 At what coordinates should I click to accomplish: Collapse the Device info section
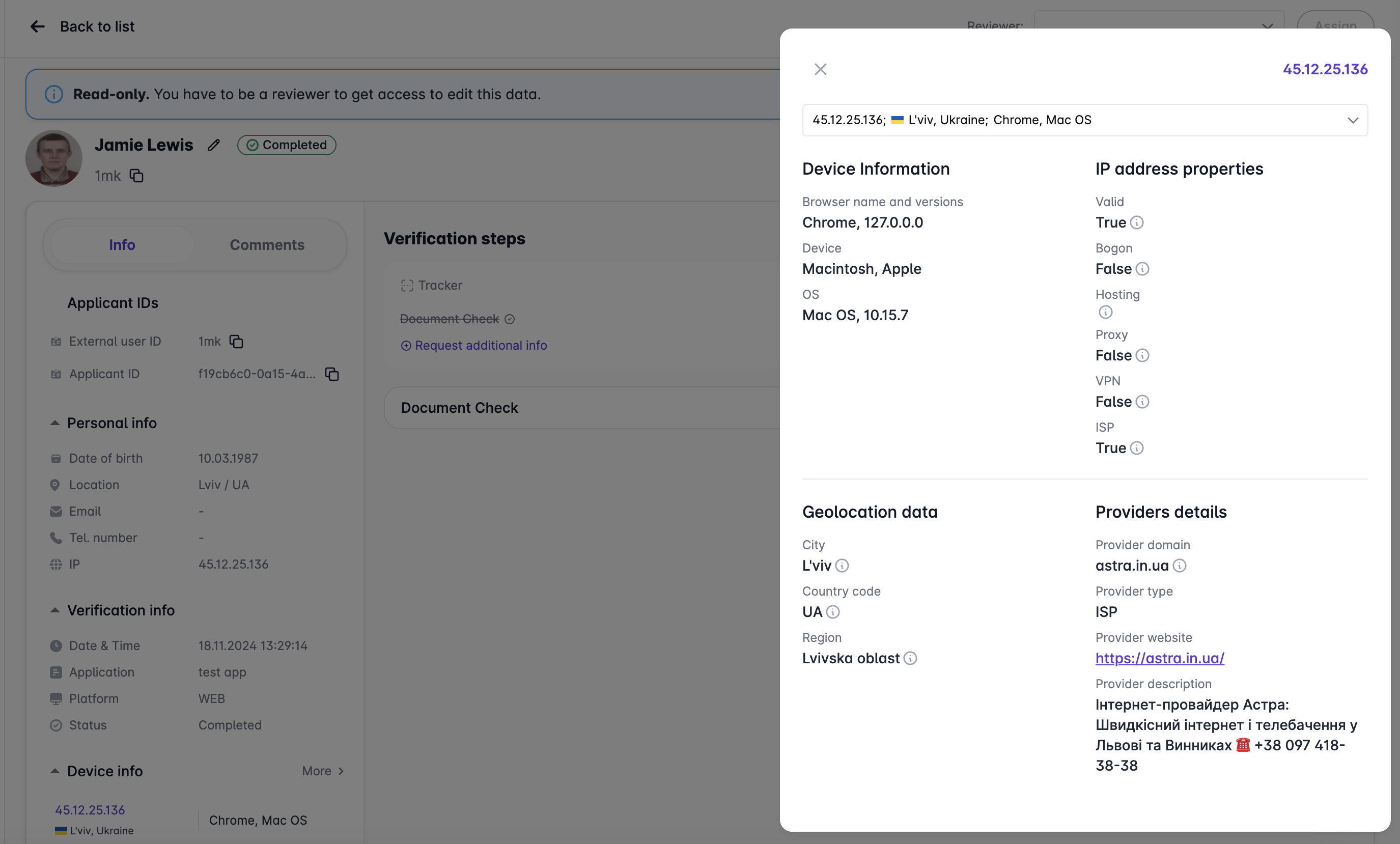55,771
